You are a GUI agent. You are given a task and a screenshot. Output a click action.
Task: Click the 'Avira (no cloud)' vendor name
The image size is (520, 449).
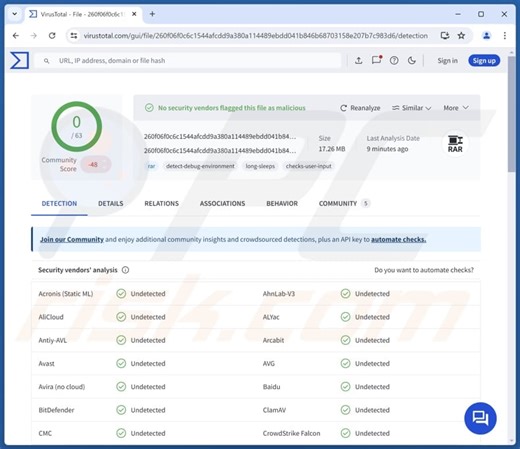pyautogui.click(x=62, y=387)
